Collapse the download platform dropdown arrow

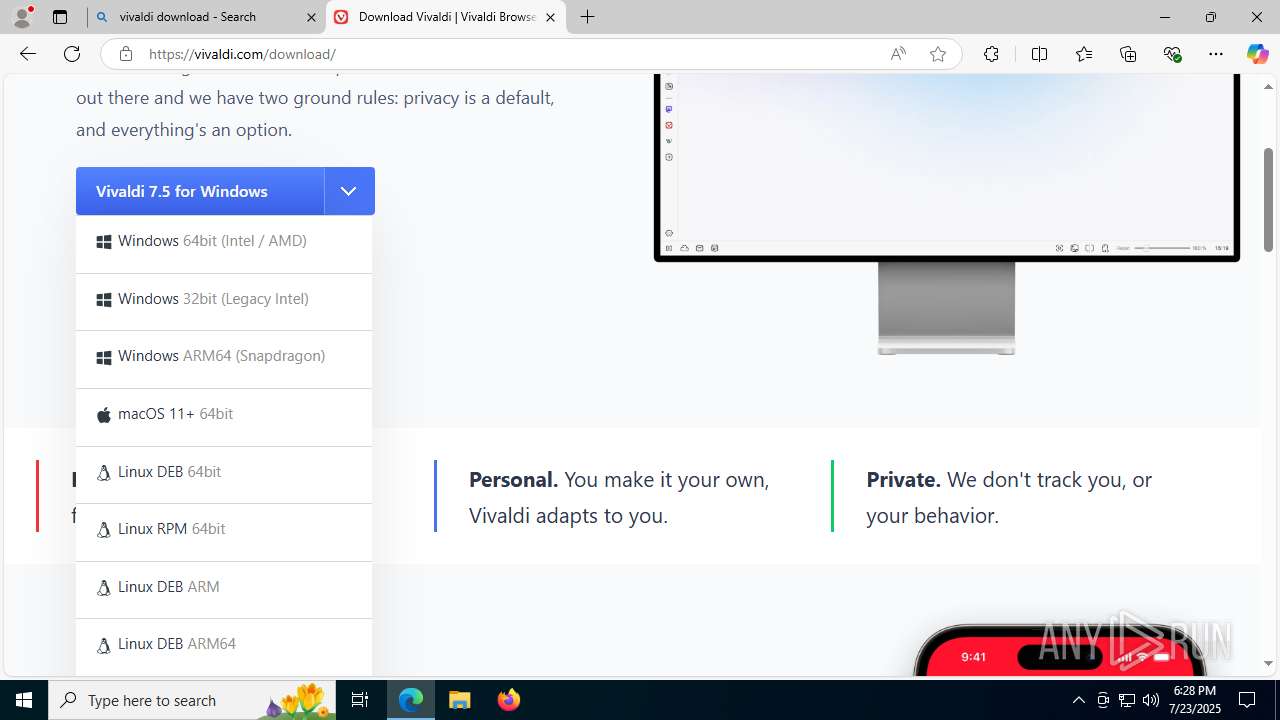pyautogui.click(x=349, y=191)
